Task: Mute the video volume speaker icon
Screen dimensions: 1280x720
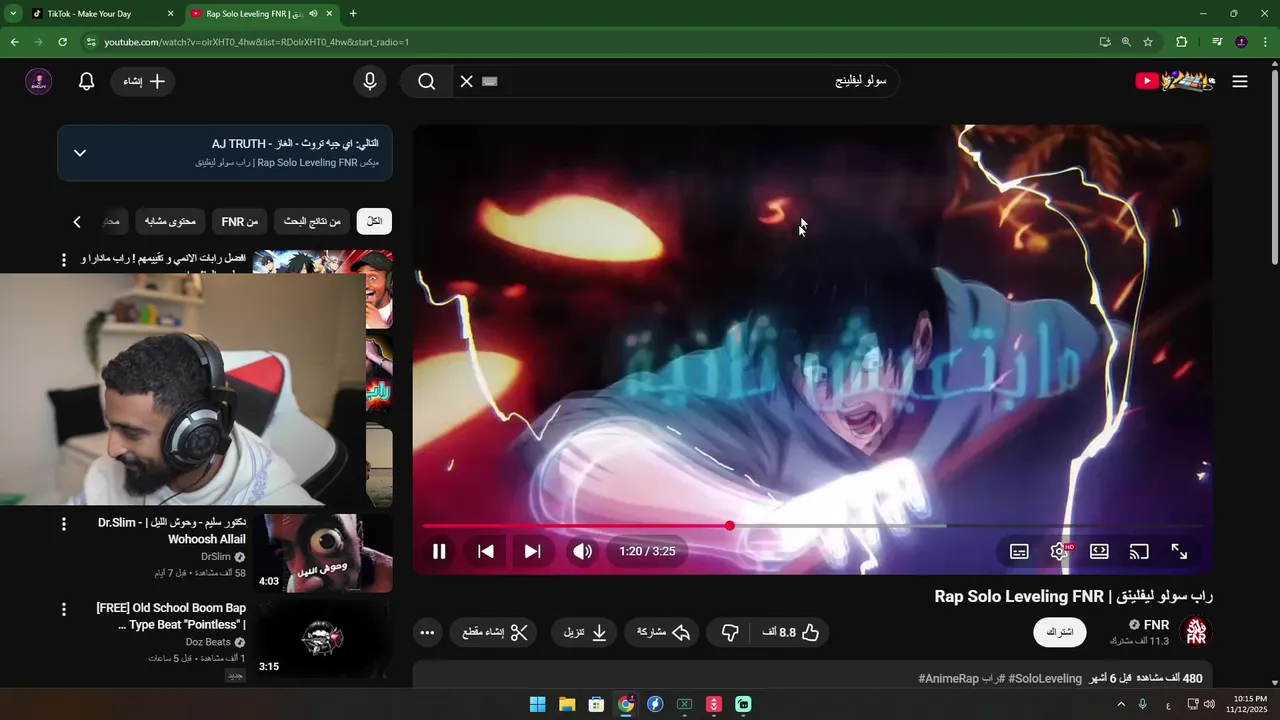Action: [x=583, y=551]
